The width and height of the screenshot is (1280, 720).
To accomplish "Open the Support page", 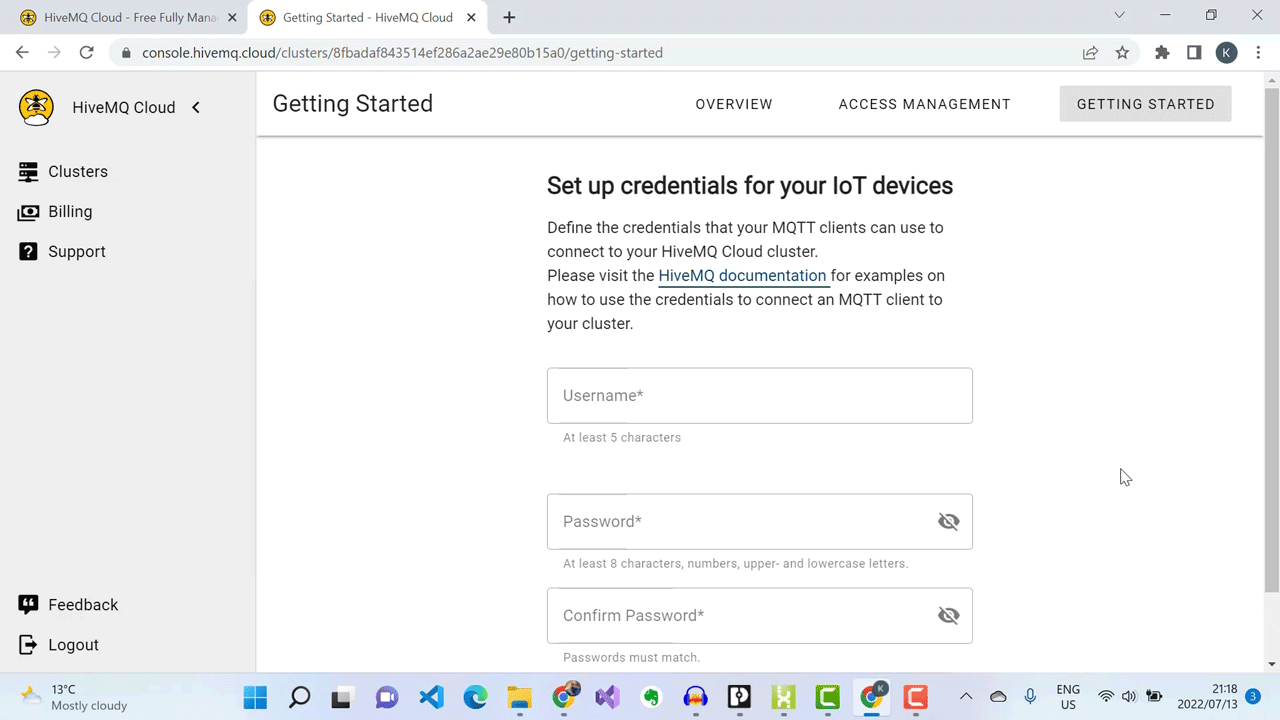I will coord(62,251).
